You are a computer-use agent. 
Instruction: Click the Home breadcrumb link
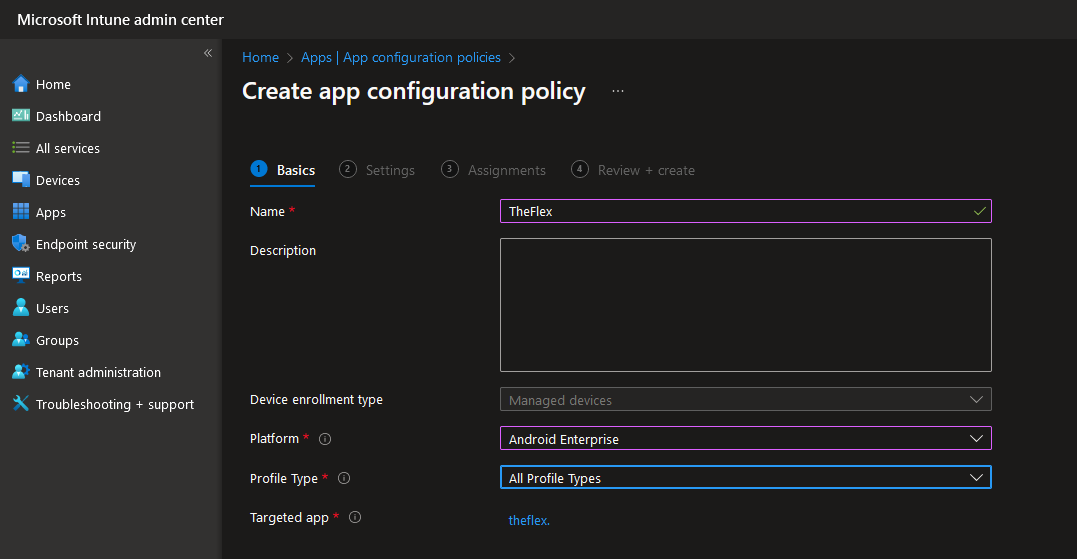[x=260, y=58]
